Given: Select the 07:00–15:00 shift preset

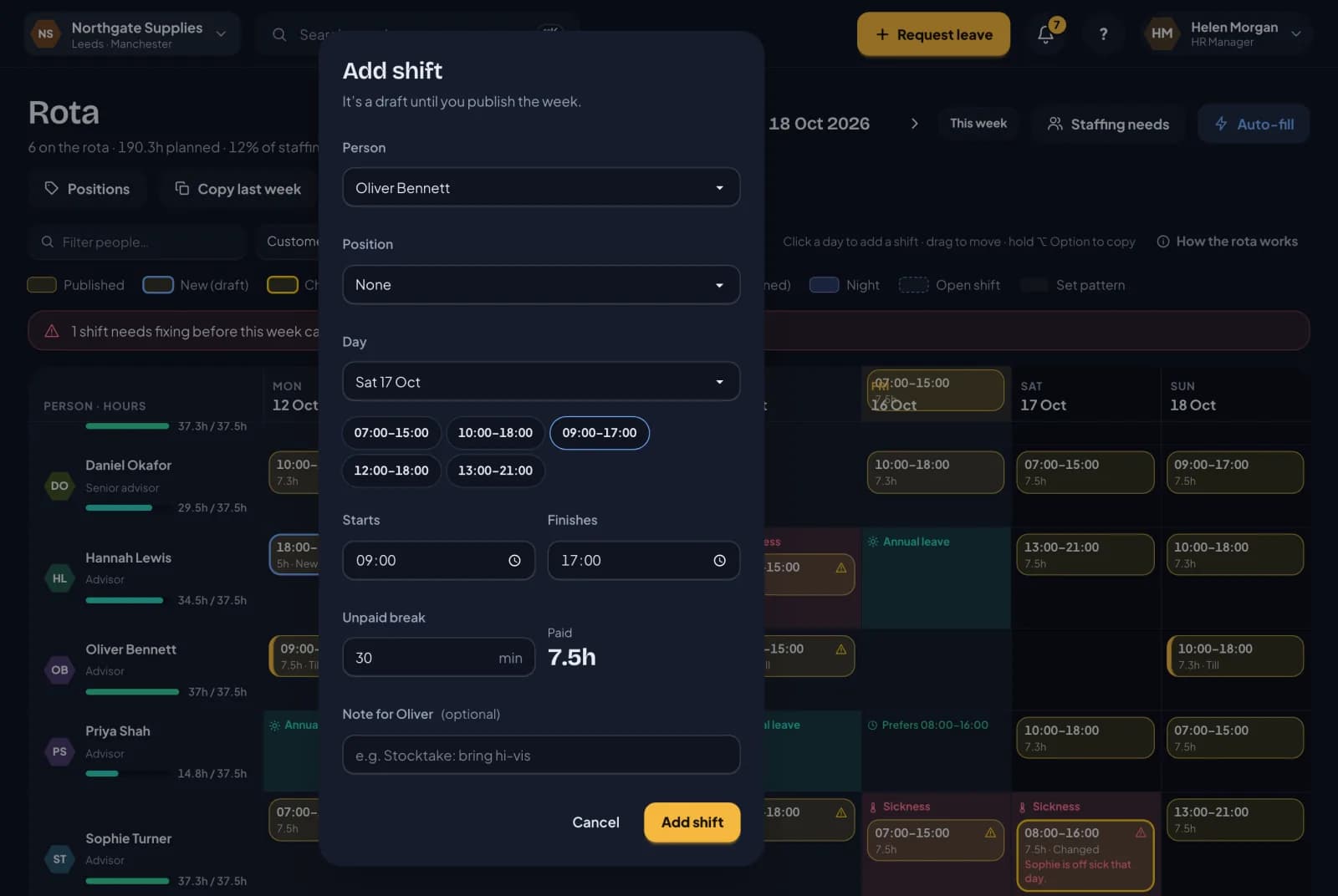Looking at the screenshot, I should (x=391, y=433).
